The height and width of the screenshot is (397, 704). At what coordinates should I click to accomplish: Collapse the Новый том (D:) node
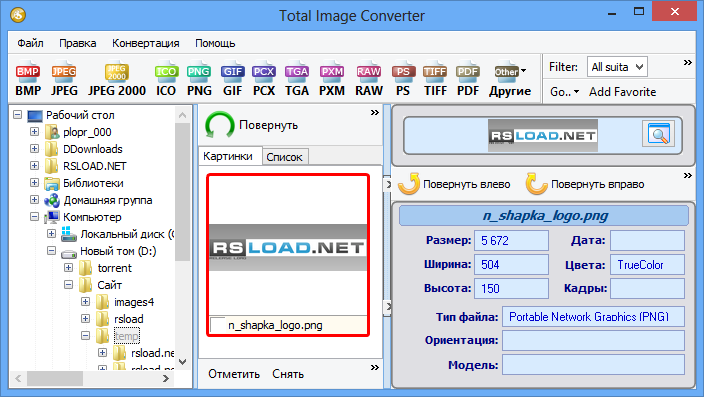pyautogui.click(x=52, y=251)
